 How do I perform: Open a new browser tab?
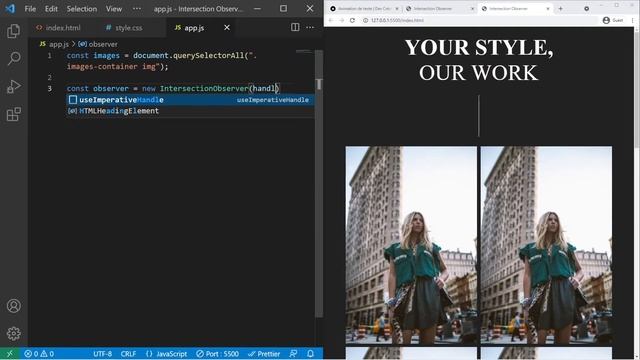click(x=560, y=9)
